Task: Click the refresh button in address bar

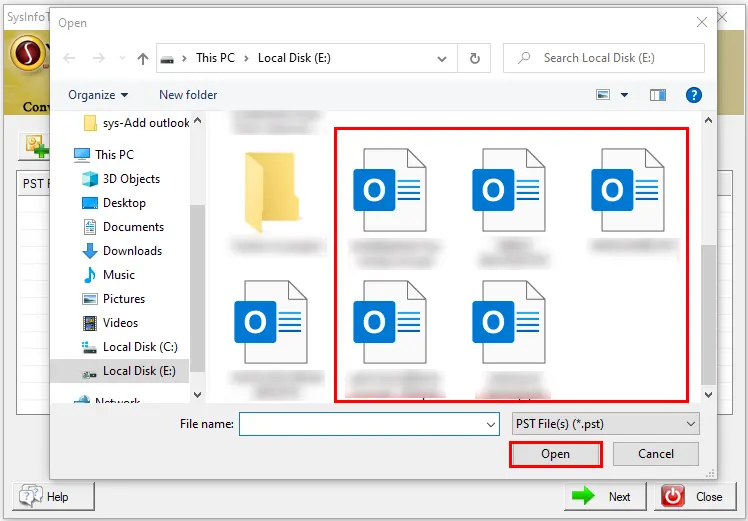Action: click(x=474, y=58)
